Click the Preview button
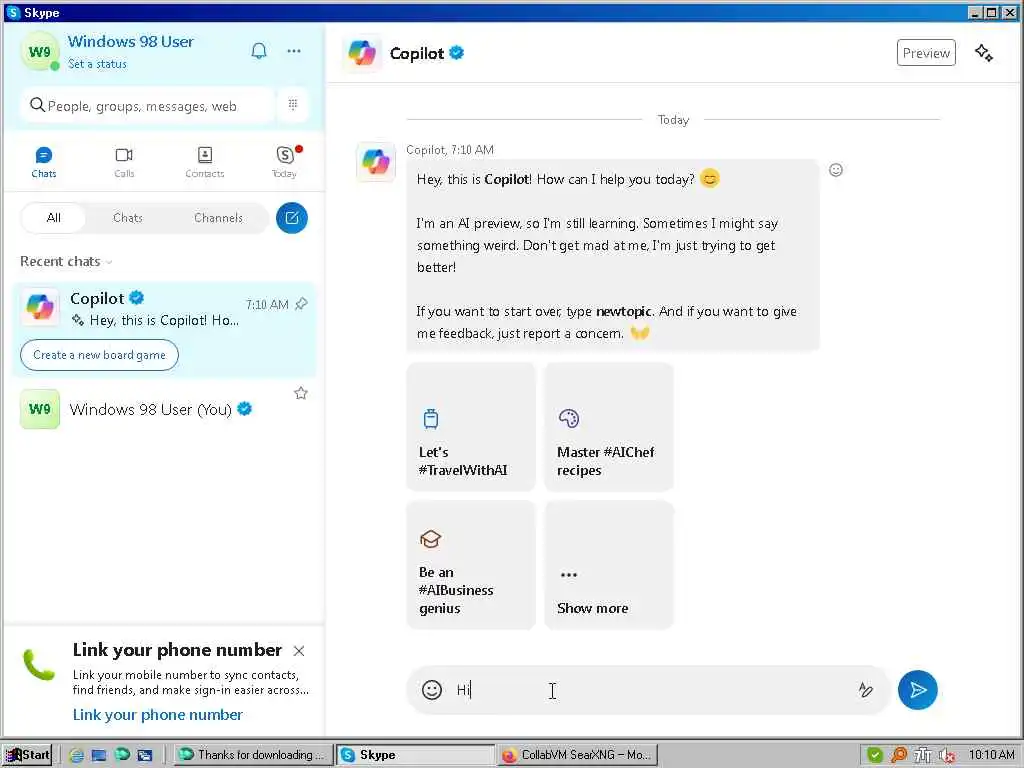 [x=926, y=53]
